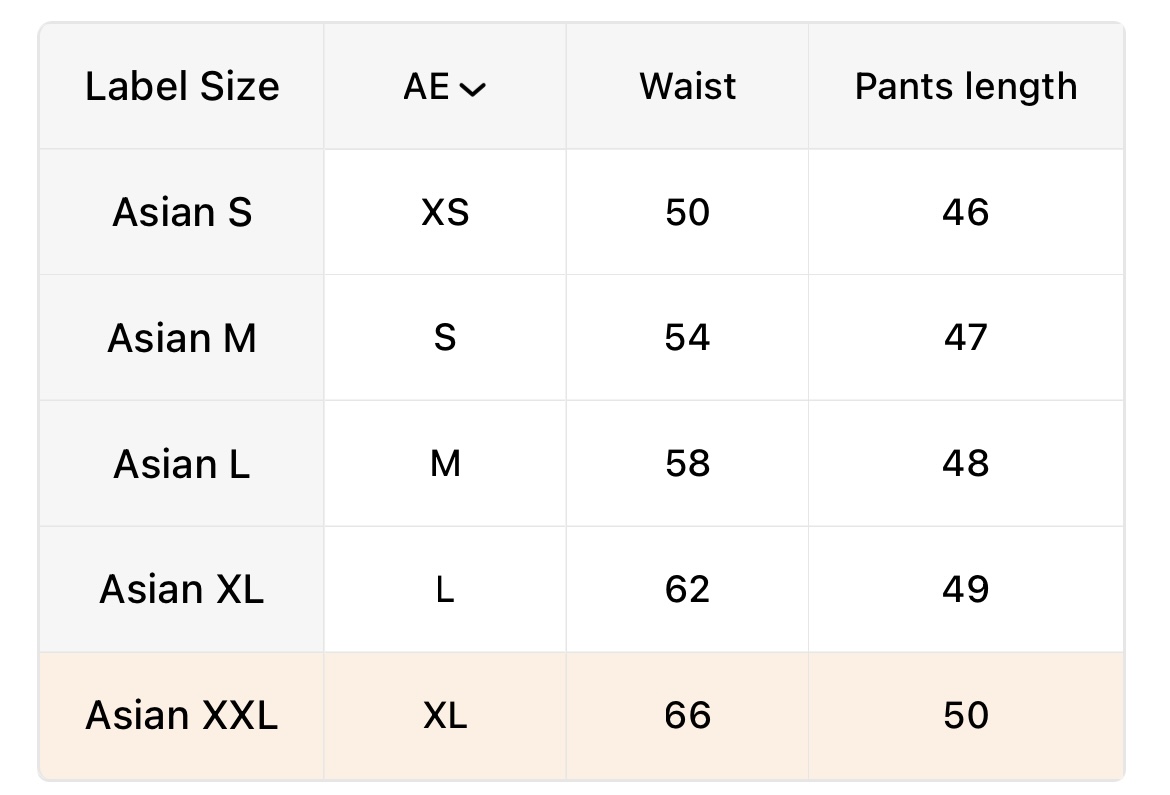The height and width of the screenshot is (795, 1170).
Task: Click the Pants length column header
Action: point(965,87)
